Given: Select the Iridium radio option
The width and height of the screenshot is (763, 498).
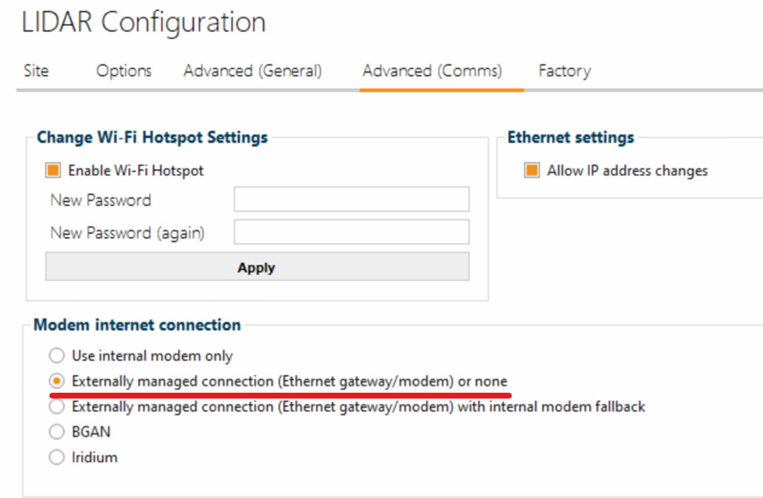Looking at the screenshot, I should (x=57, y=457).
